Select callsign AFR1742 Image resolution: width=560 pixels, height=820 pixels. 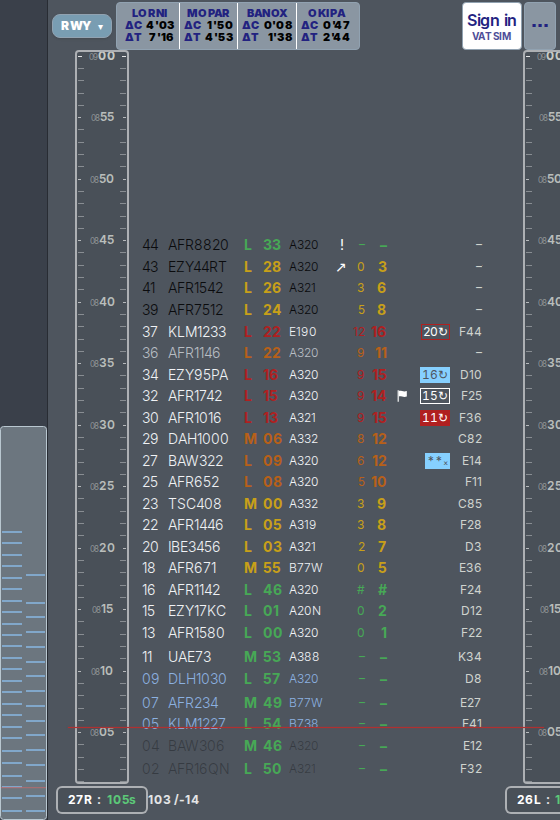point(195,395)
